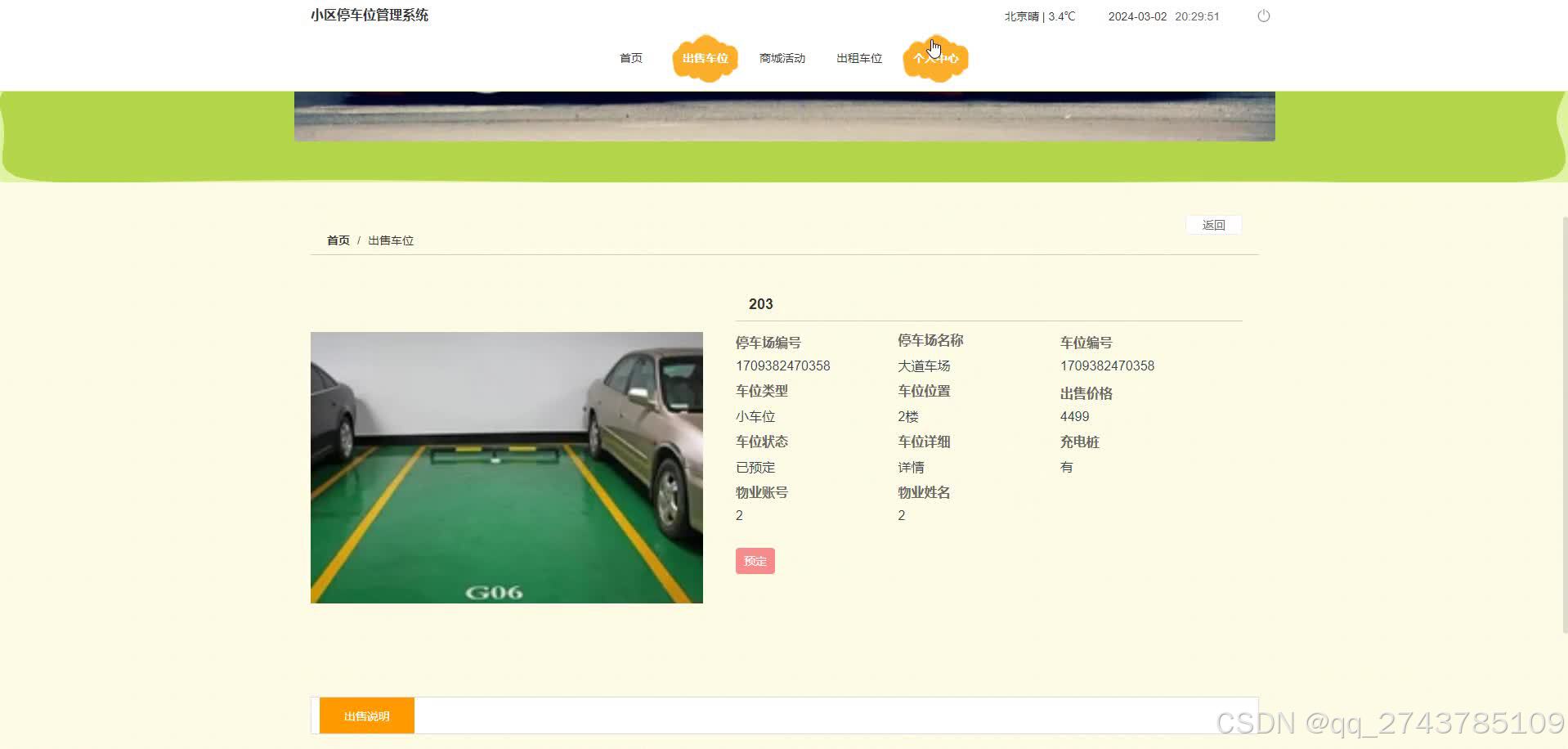Open the 出售车位 navigation tab
This screenshot has height=749, width=1568.
point(705,58)
